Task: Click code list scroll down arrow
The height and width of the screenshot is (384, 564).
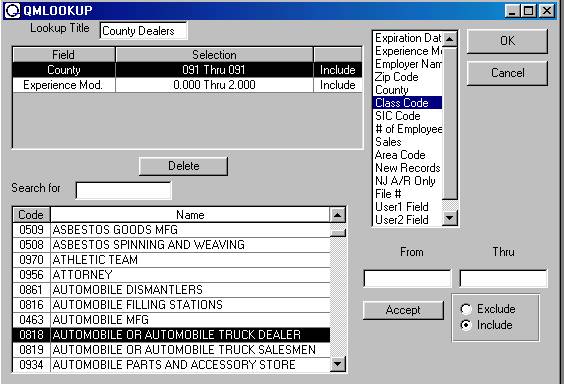Action: [337, 364]
